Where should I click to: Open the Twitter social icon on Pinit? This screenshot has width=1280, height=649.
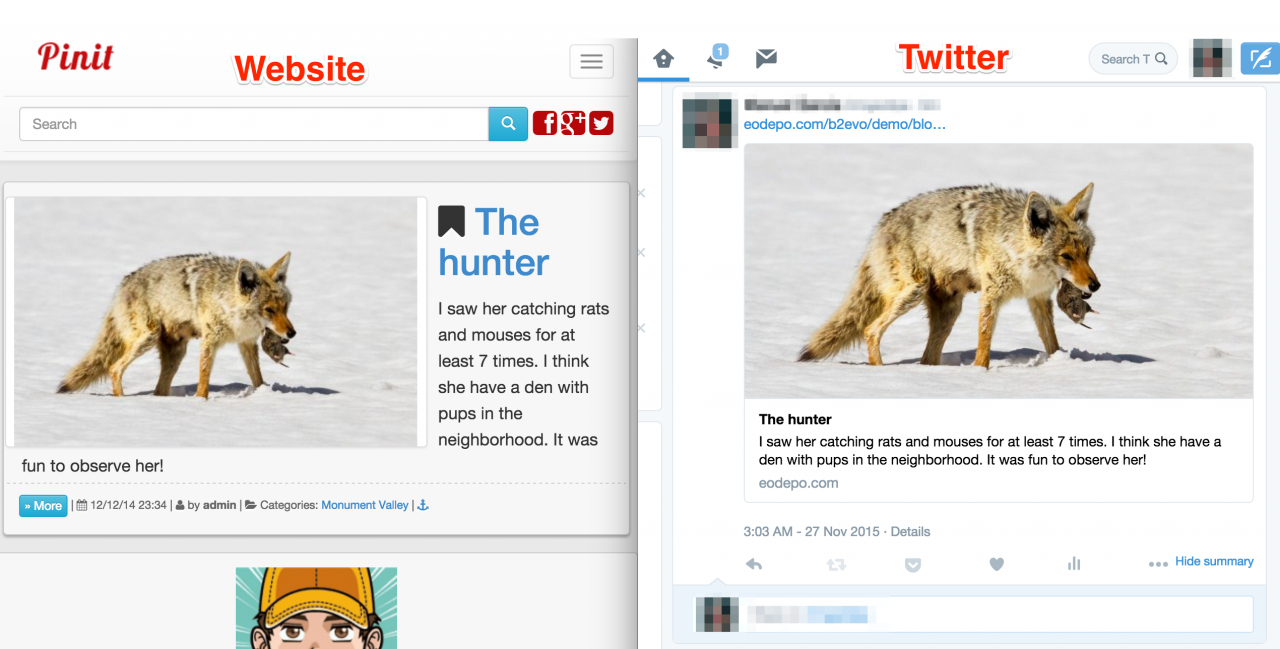point(601,123)
